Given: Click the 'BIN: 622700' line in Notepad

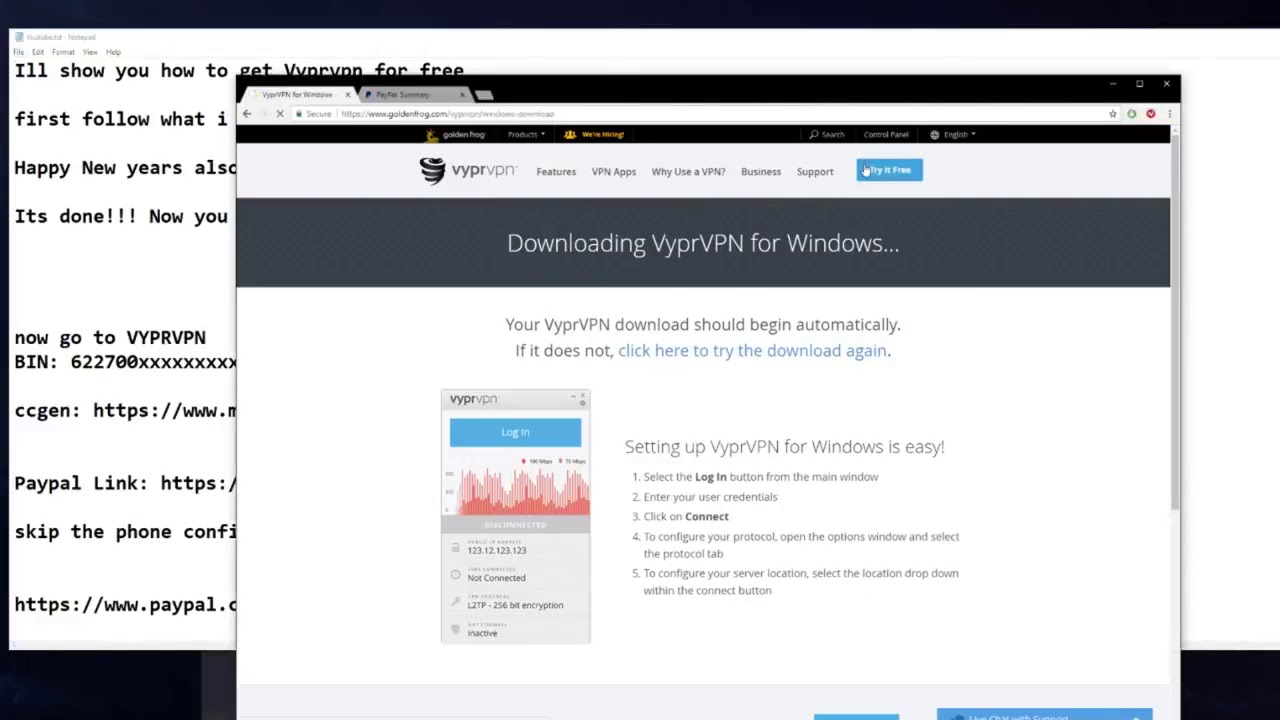Looking at the screenshot, I should coord(125,362).
